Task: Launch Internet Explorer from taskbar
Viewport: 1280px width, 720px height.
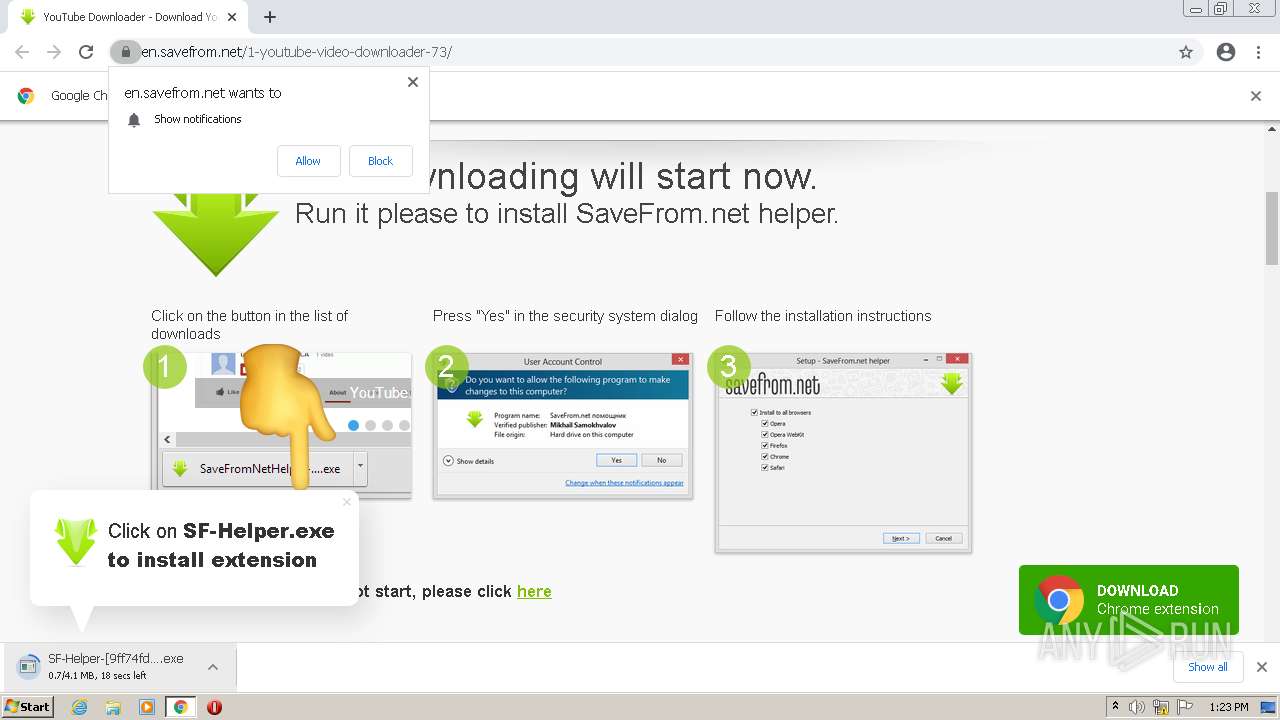Action: 80,707
